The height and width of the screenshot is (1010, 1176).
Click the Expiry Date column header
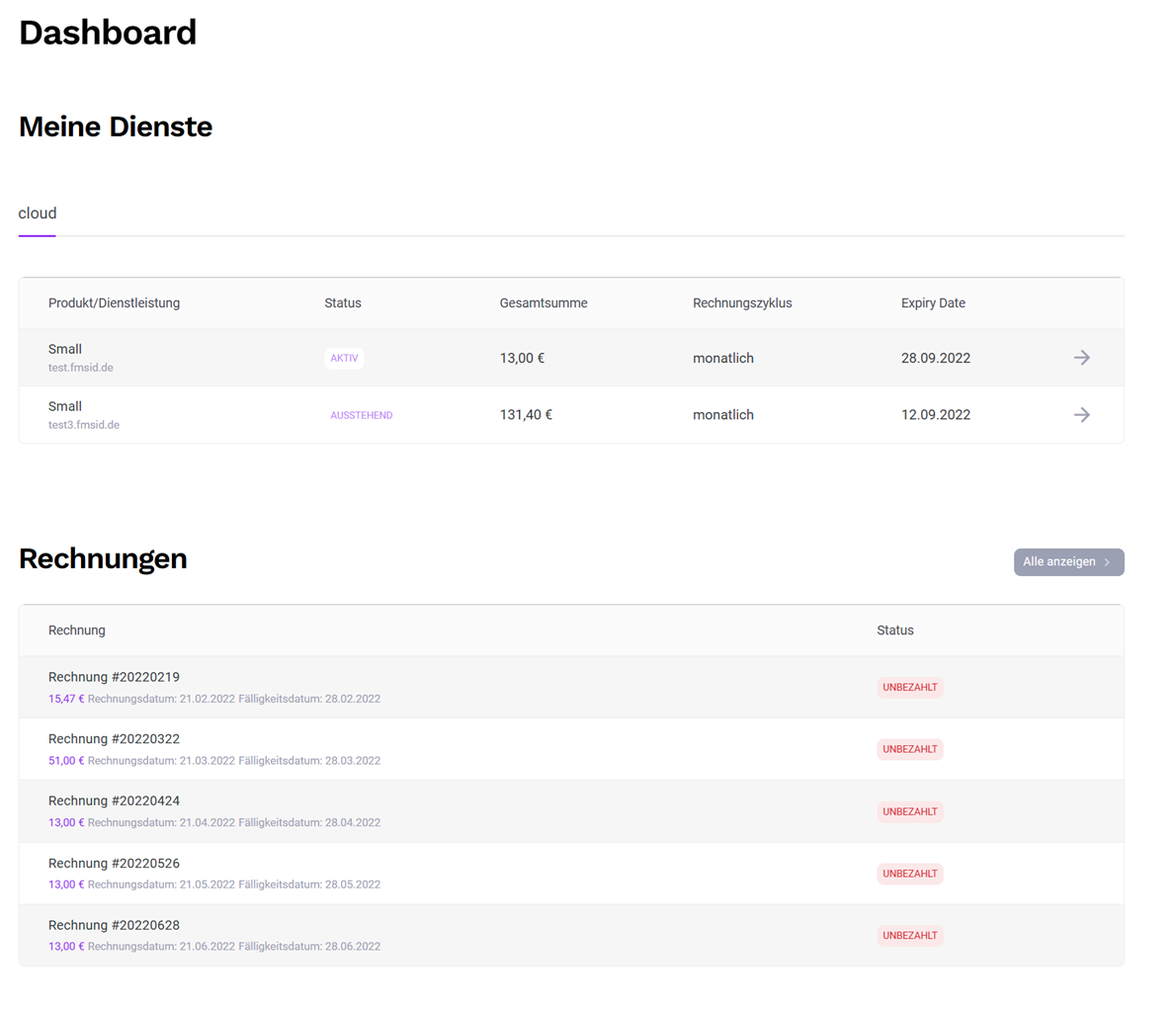(x=933, y=302)
